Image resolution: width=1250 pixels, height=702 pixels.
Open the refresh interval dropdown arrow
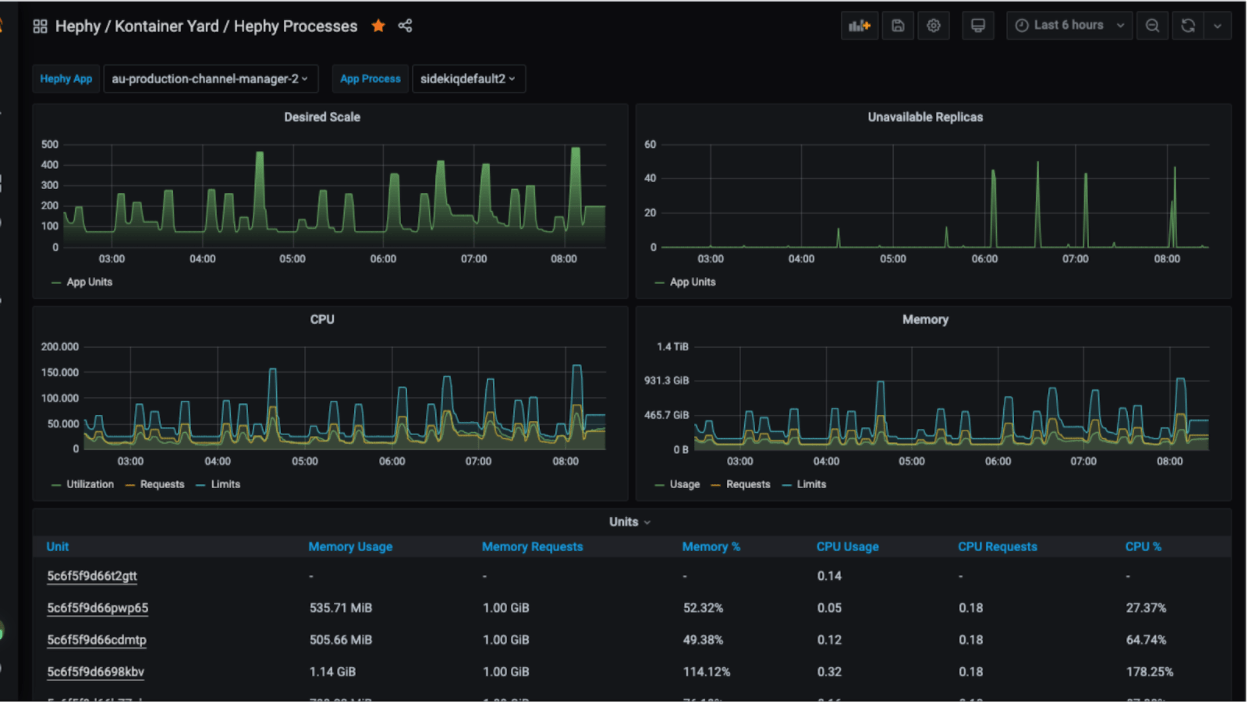(1217, 26)
